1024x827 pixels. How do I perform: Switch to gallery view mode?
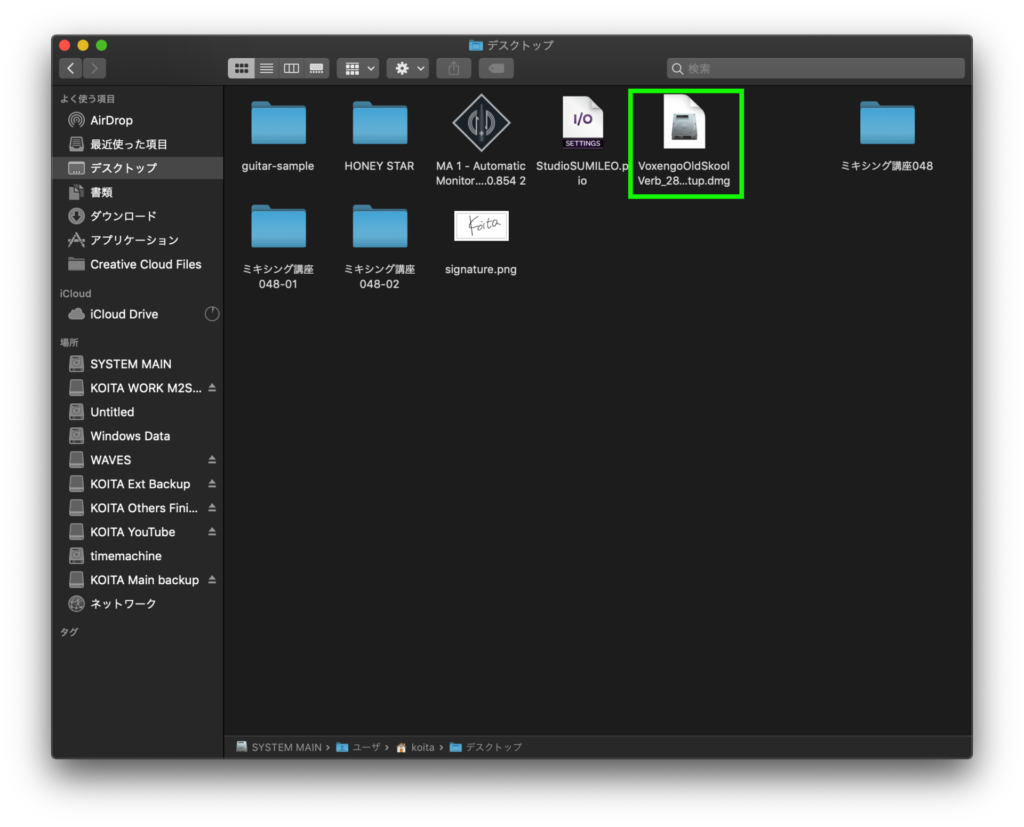pyautogui.click(x=316, y=68)
